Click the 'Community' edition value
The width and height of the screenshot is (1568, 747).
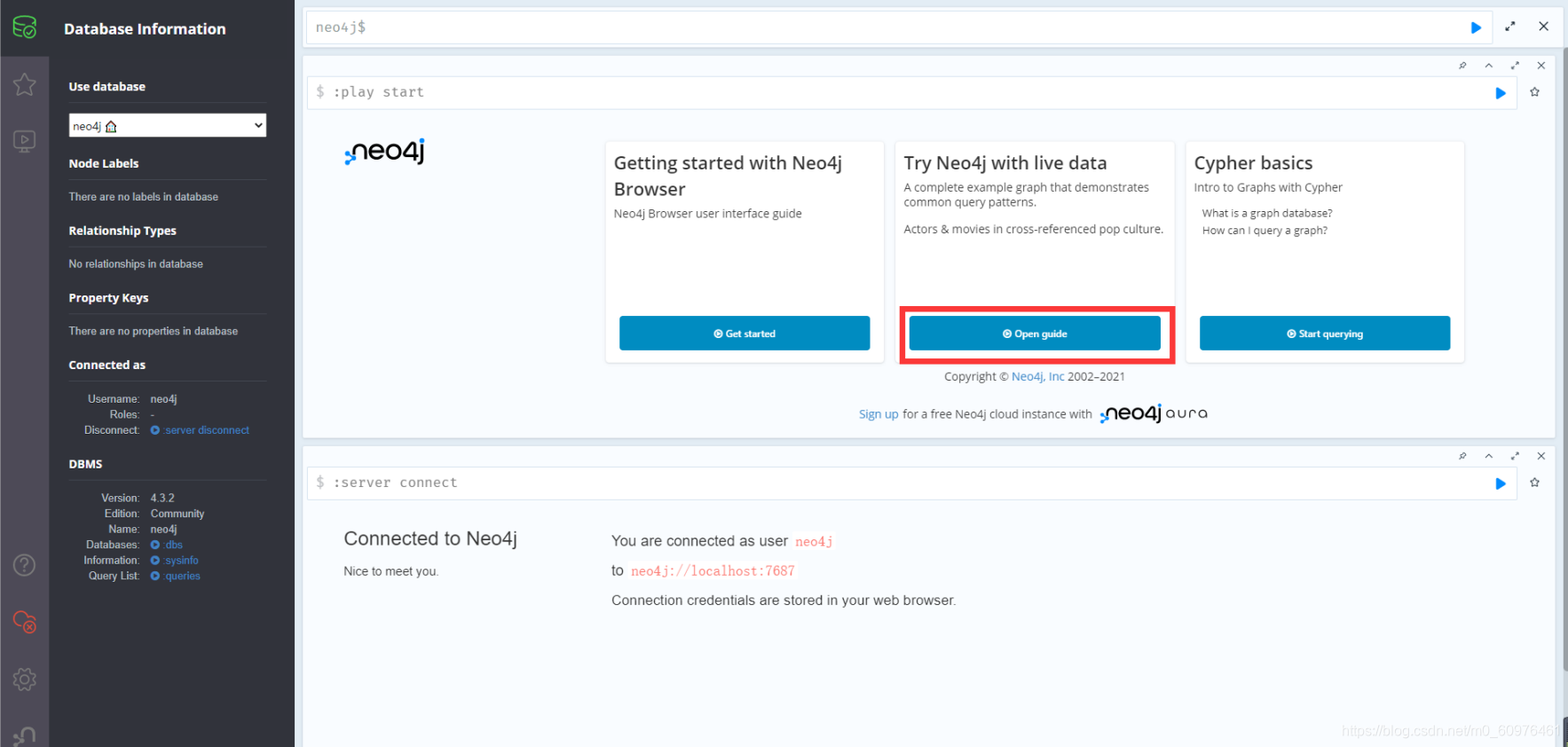pos(177,514)
